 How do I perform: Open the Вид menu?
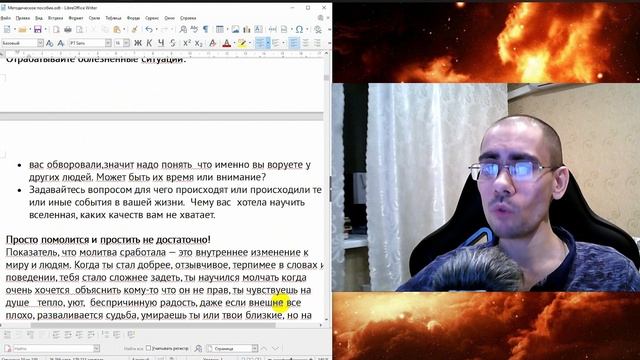coord(39,18)
